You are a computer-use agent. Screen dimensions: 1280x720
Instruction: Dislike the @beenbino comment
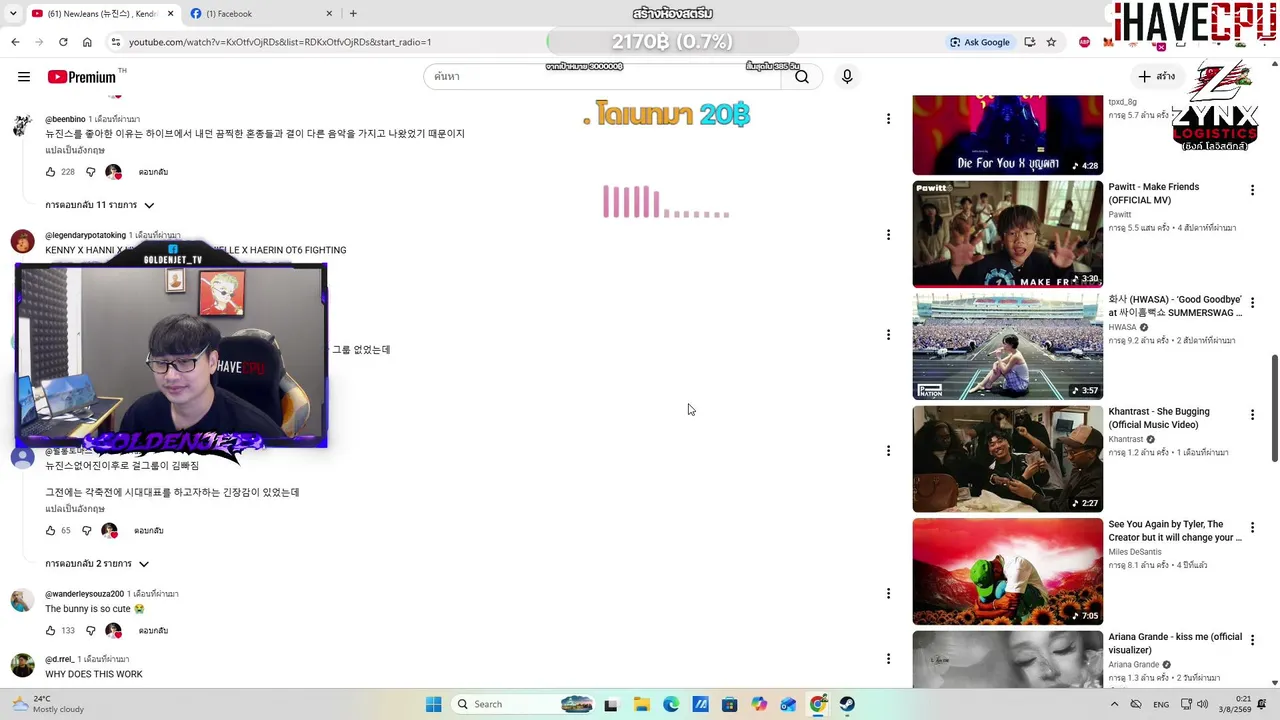tap(90, 172)
